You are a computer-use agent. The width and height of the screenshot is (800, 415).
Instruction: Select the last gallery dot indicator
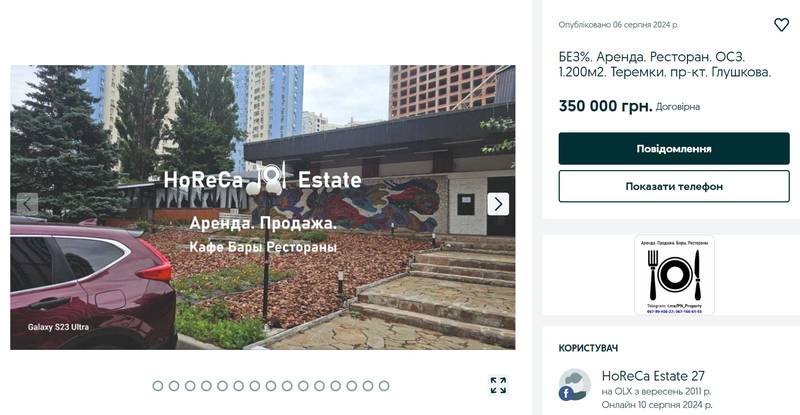coord(384,386)
